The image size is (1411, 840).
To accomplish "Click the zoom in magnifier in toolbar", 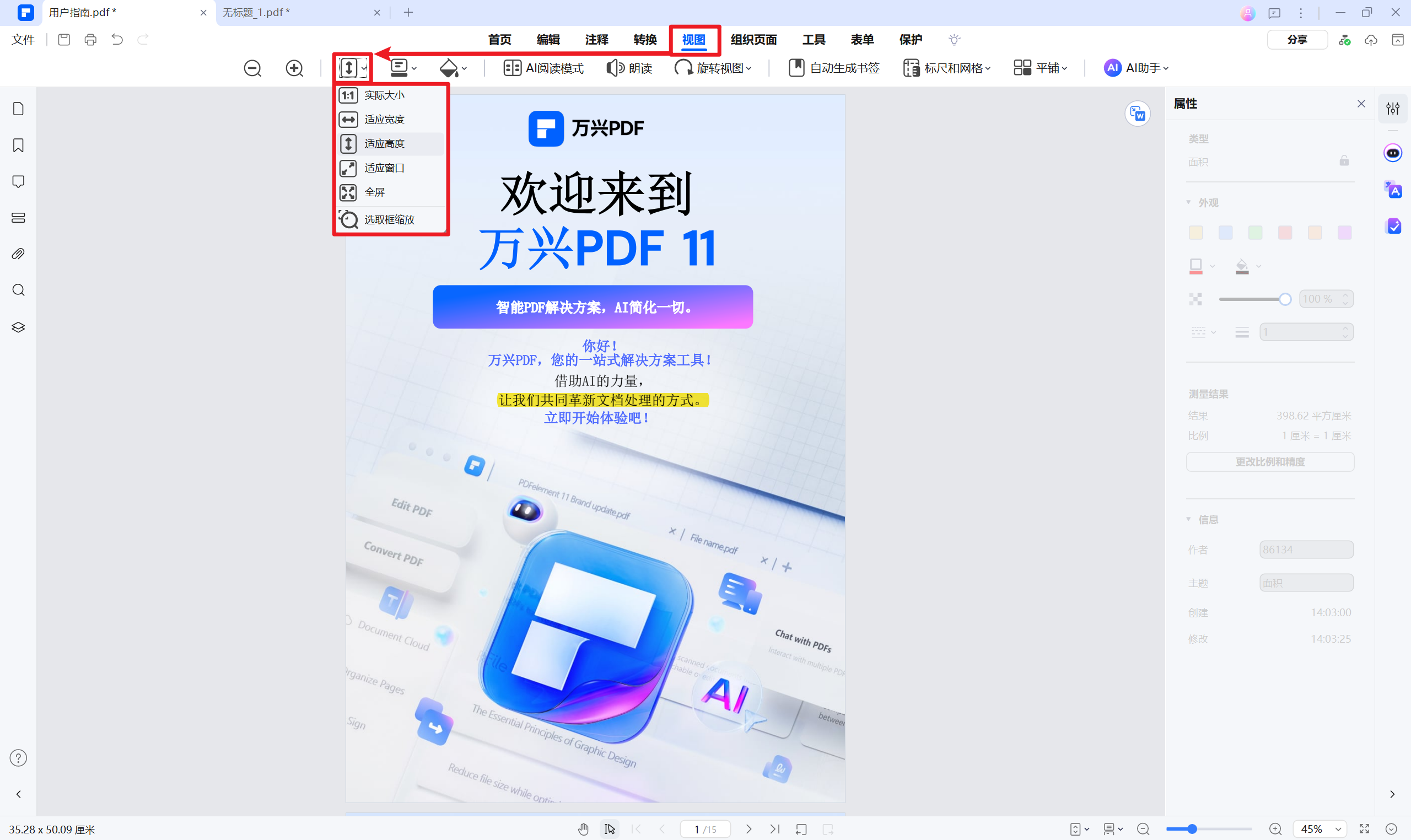I will (x=294, y=68).
